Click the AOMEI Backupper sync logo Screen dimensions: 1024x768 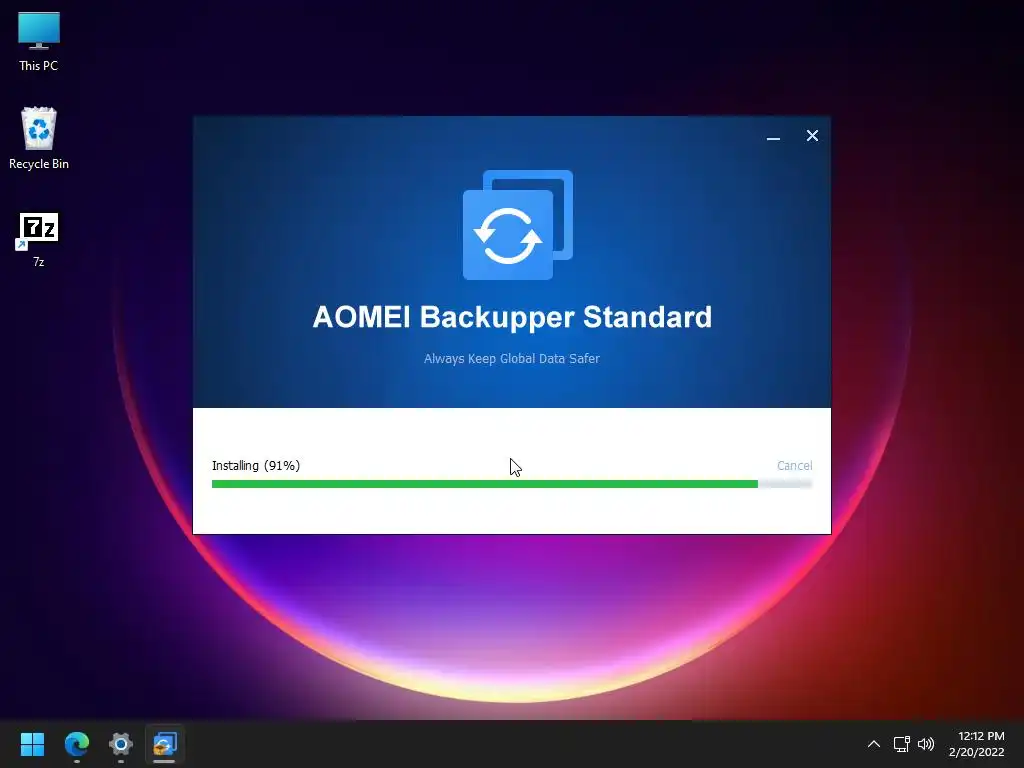(517, 225)
